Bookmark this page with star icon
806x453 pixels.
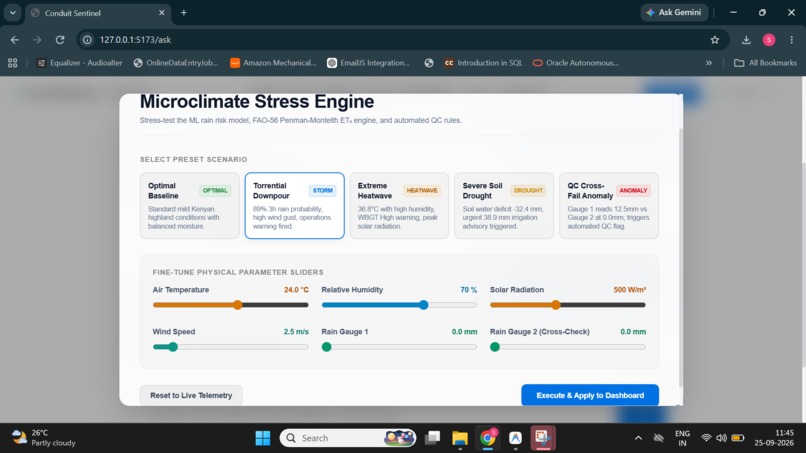(x=715, y=40)
